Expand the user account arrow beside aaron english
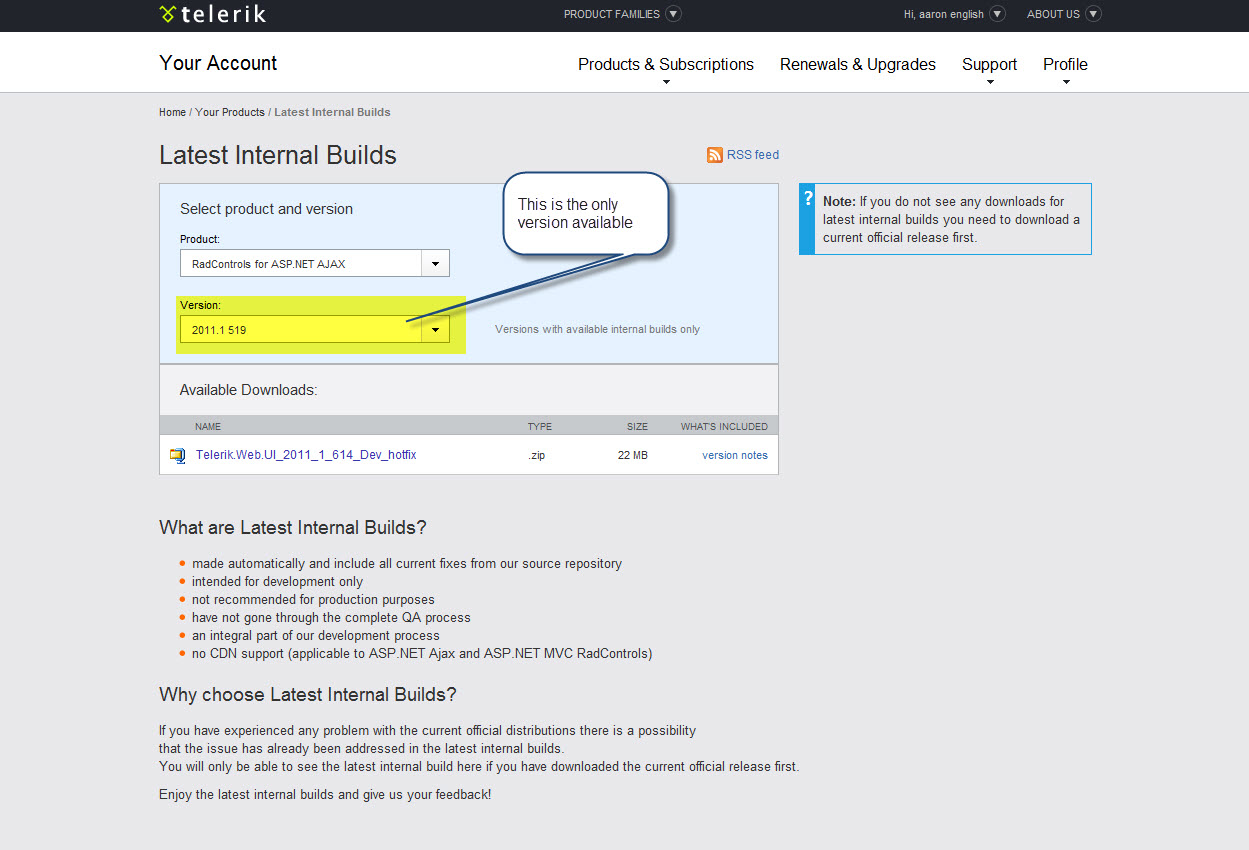The image size is (1249, 850). 998,14
